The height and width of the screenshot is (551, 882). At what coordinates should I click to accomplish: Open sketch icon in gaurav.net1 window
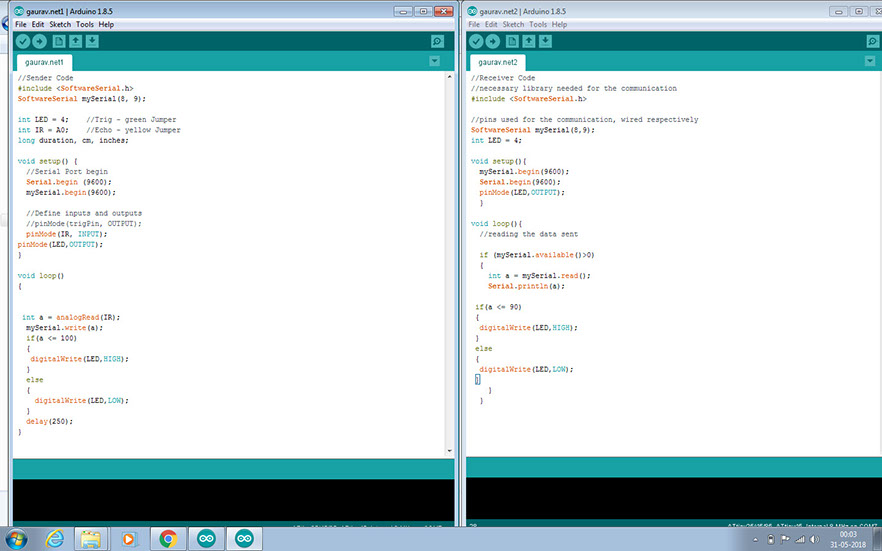[x=75, y=41]
